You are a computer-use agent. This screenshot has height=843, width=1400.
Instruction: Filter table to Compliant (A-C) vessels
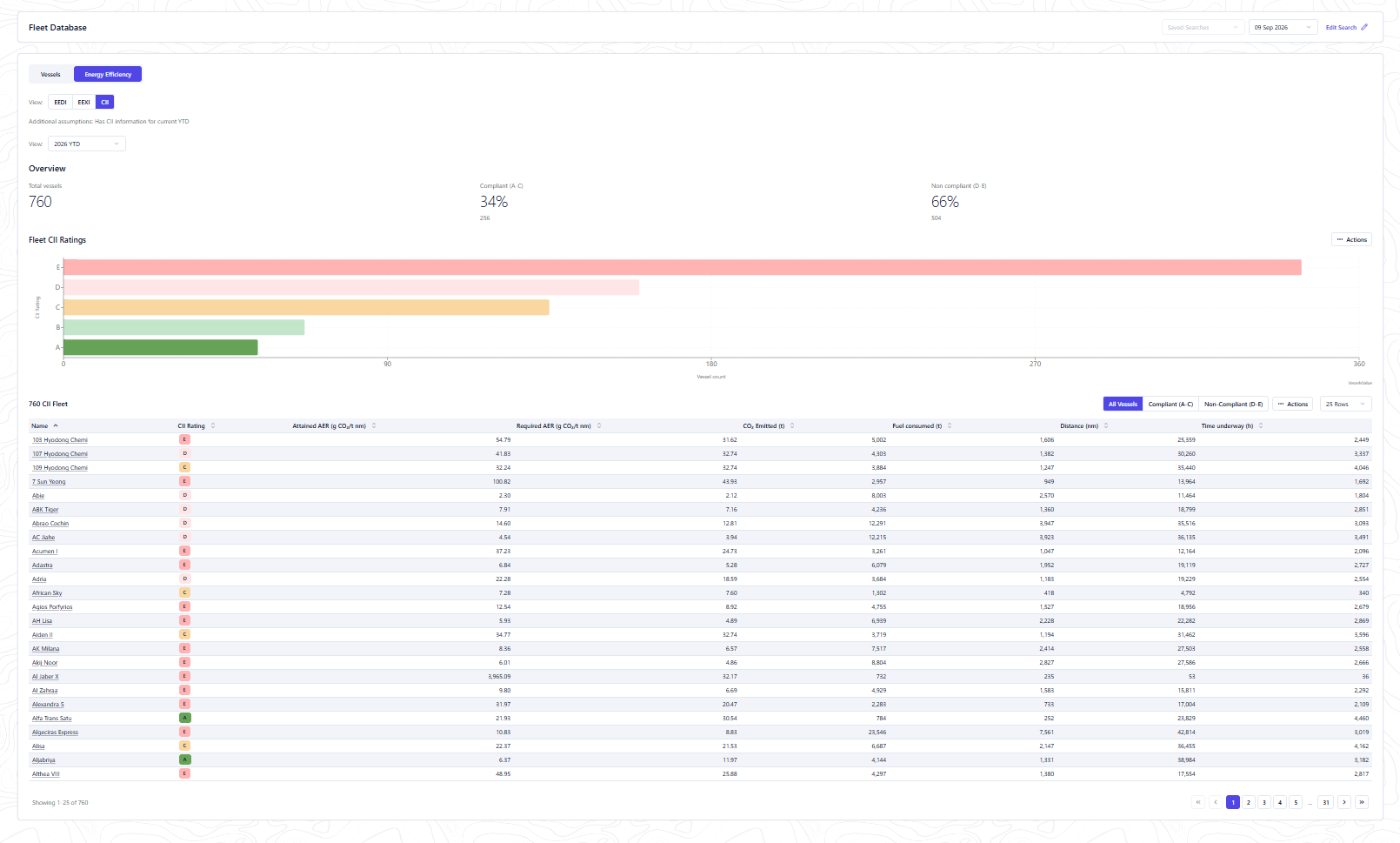tap(1170, 404)
